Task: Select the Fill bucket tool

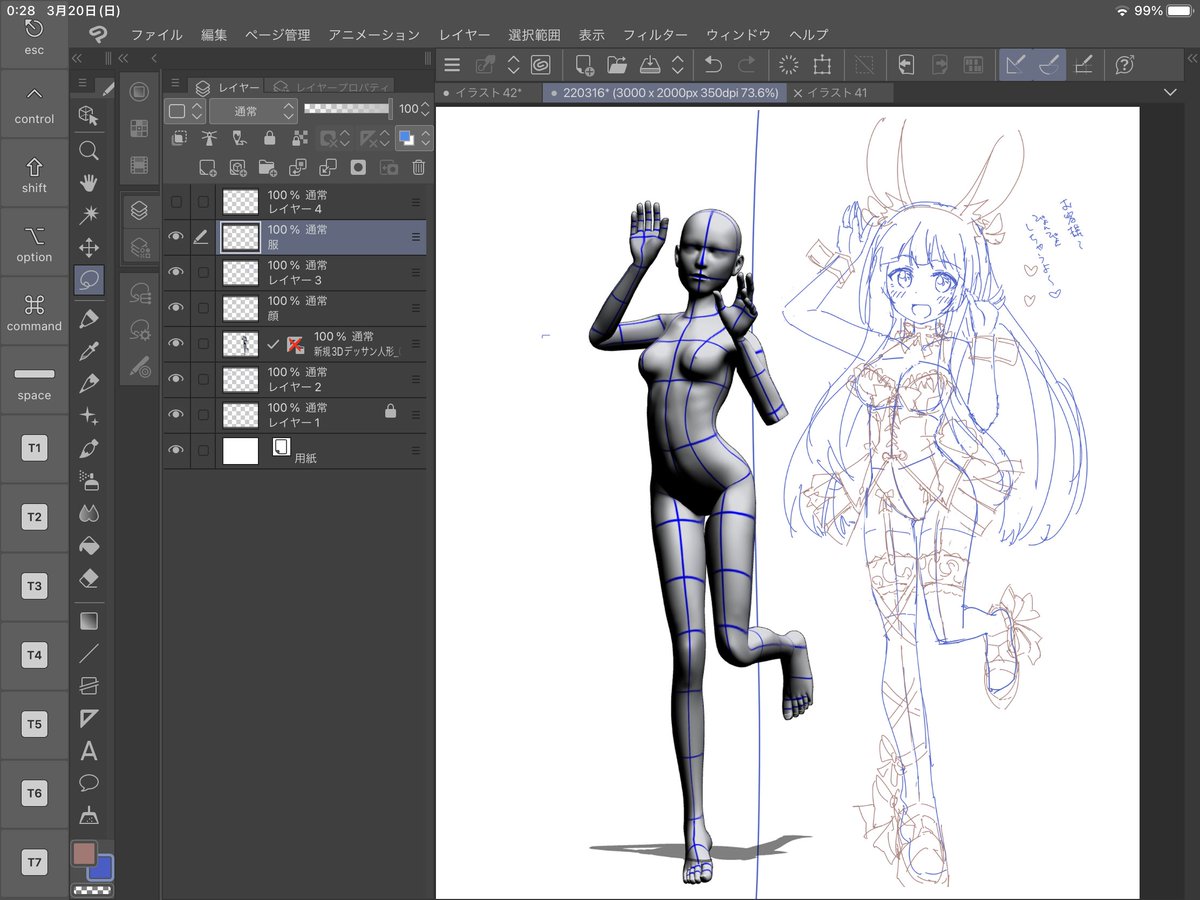Action: [89, 546]
